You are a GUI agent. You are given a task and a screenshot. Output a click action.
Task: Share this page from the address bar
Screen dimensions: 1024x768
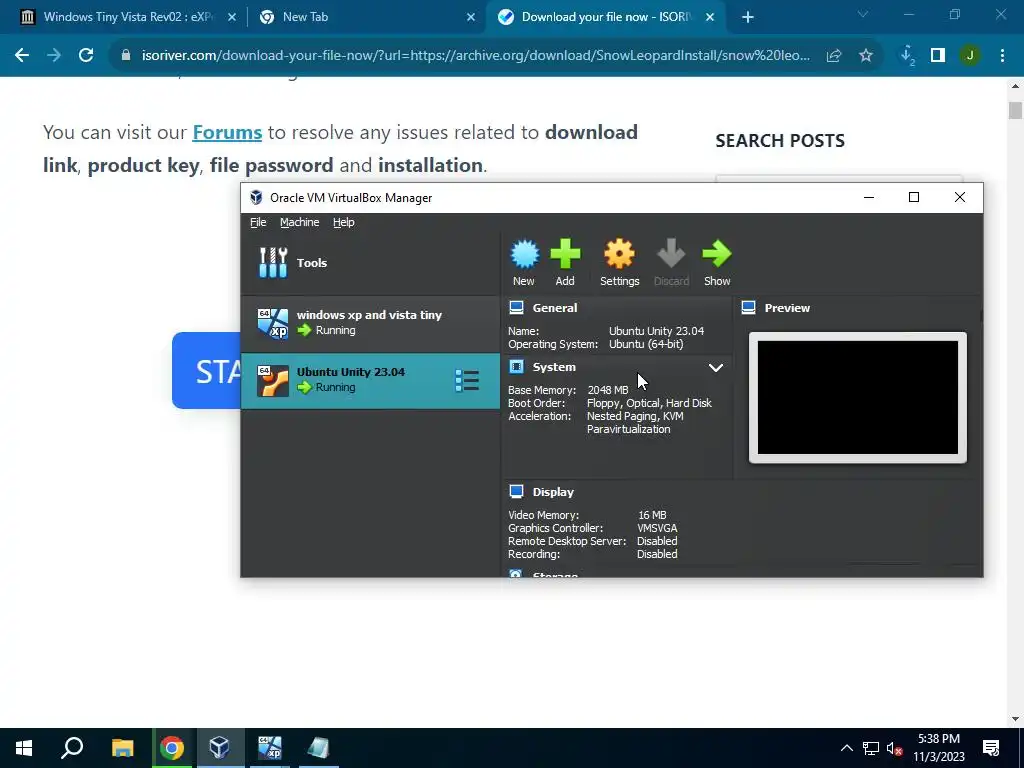[834, 56]
